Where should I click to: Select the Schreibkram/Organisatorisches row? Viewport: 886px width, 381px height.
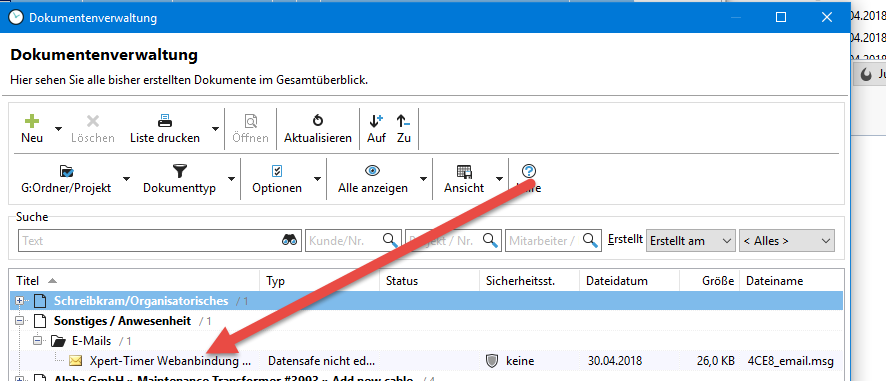(x=427, y=301)
